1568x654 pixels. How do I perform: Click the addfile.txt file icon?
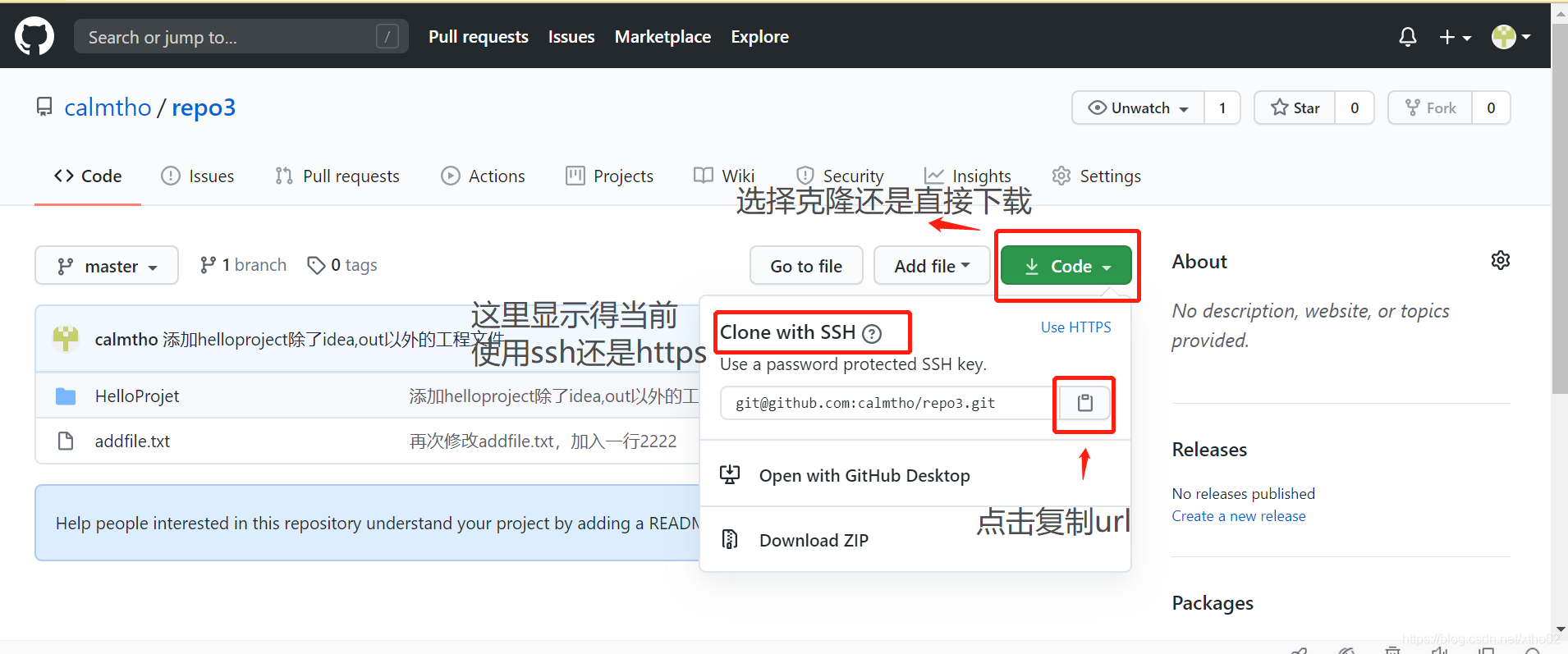pos(66,441)
